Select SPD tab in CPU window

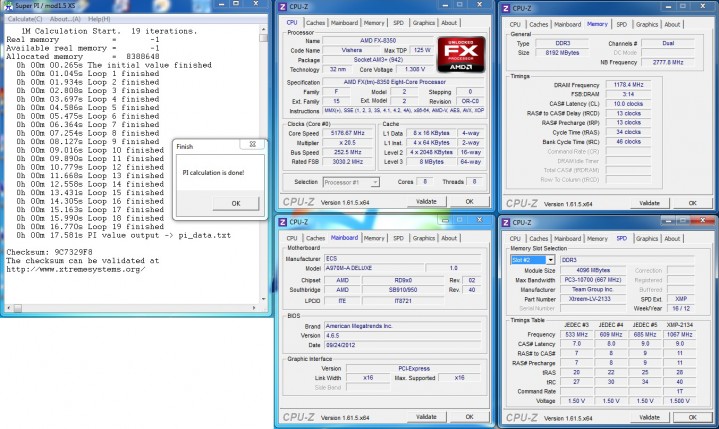(398, 23)
